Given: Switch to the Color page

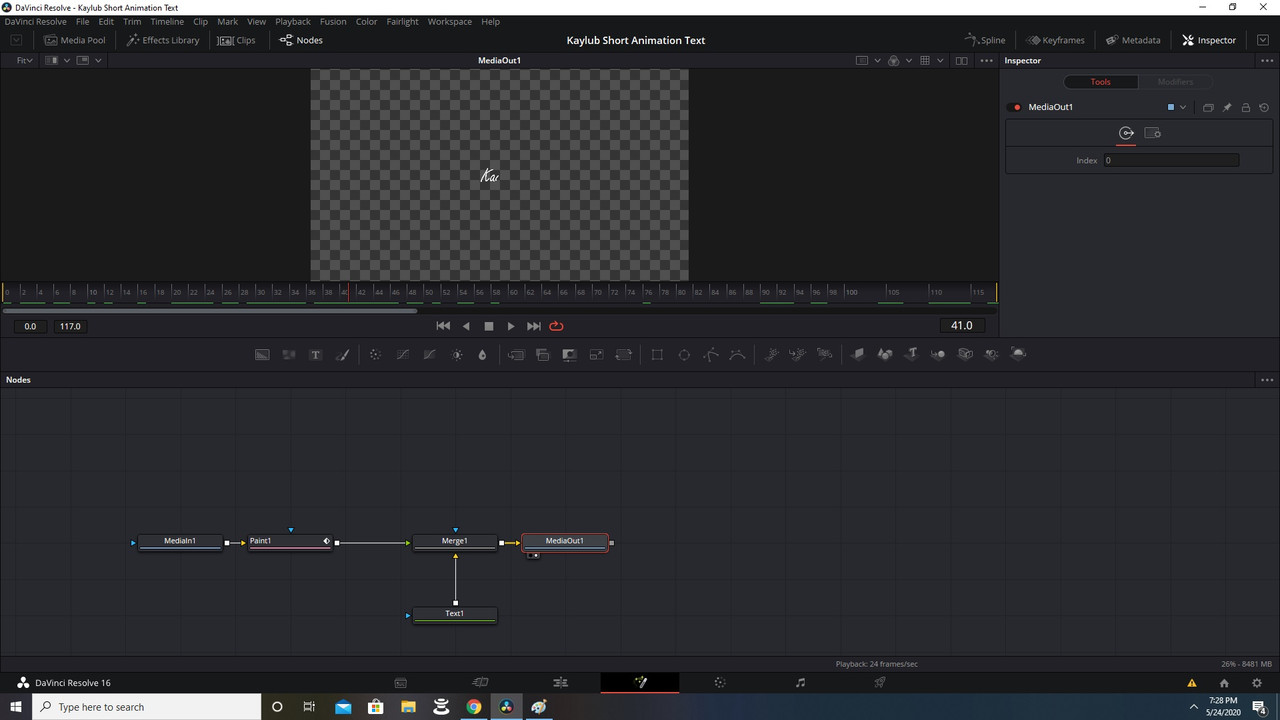Looking at the screenshot, I should [x=720, y=682].
